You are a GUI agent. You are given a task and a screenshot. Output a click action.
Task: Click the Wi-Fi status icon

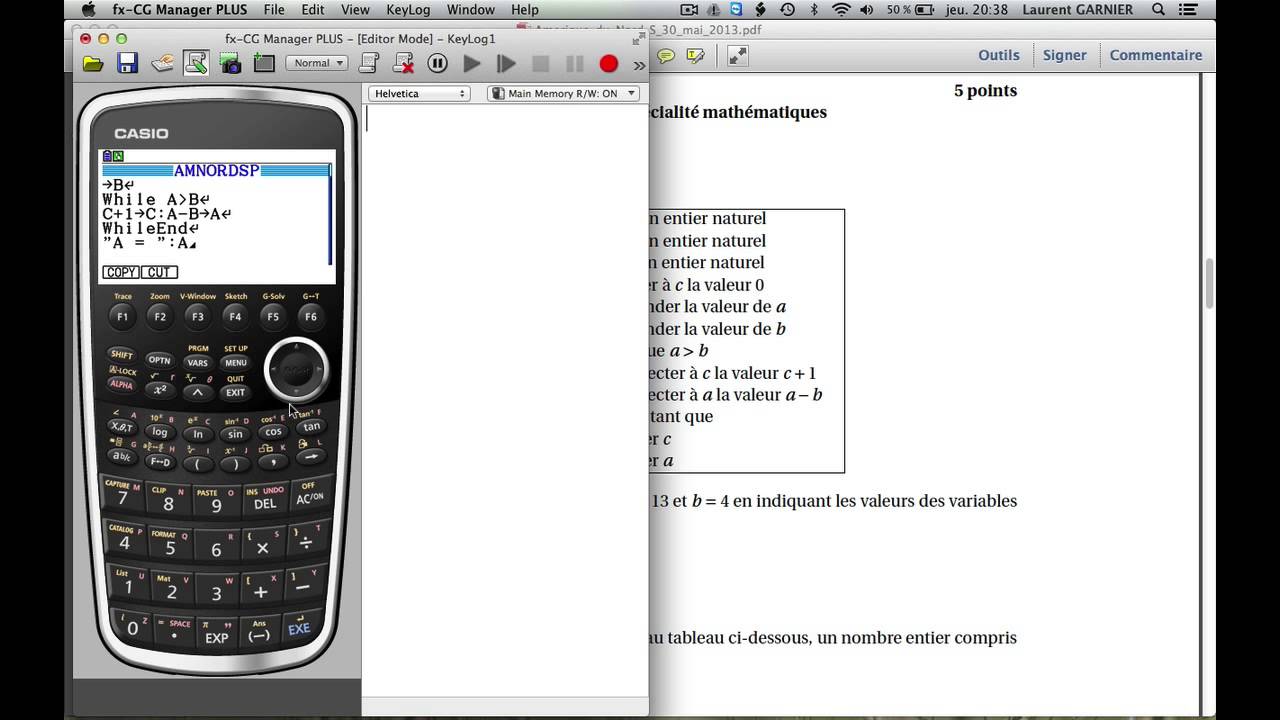[x=841, y=10]
